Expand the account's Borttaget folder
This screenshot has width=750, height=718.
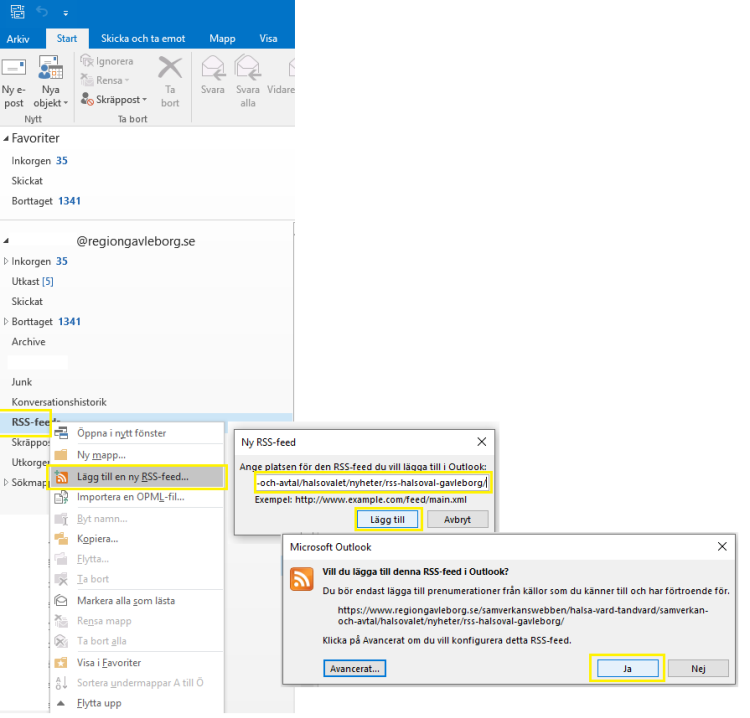6,321
